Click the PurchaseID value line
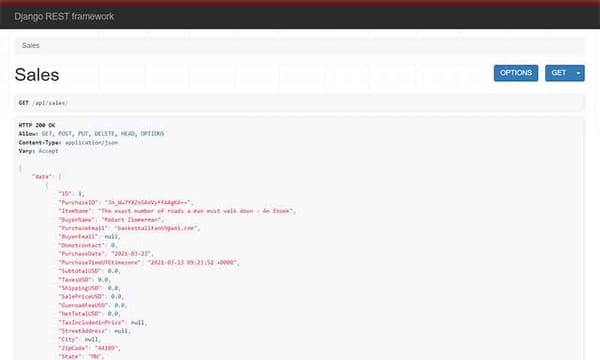 [x=126, y=202]
